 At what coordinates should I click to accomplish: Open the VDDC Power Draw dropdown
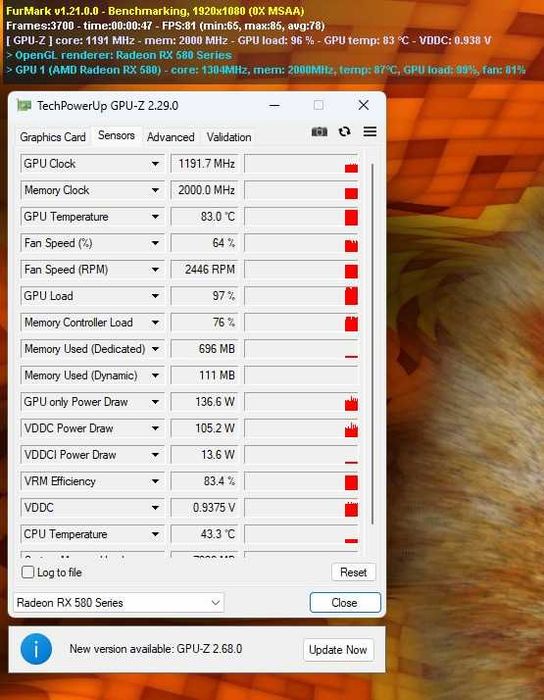(x=155, y=428)
